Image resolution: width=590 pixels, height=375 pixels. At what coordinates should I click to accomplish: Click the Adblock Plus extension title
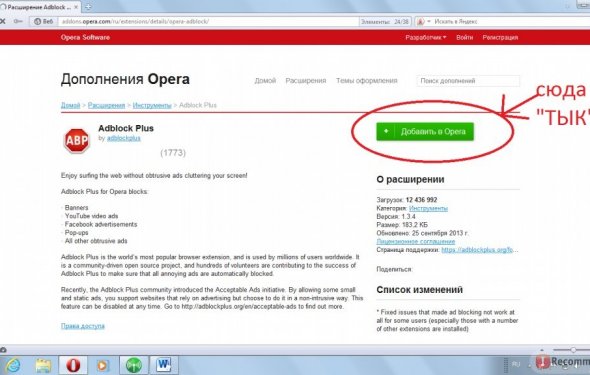click(x=126, y=128)
